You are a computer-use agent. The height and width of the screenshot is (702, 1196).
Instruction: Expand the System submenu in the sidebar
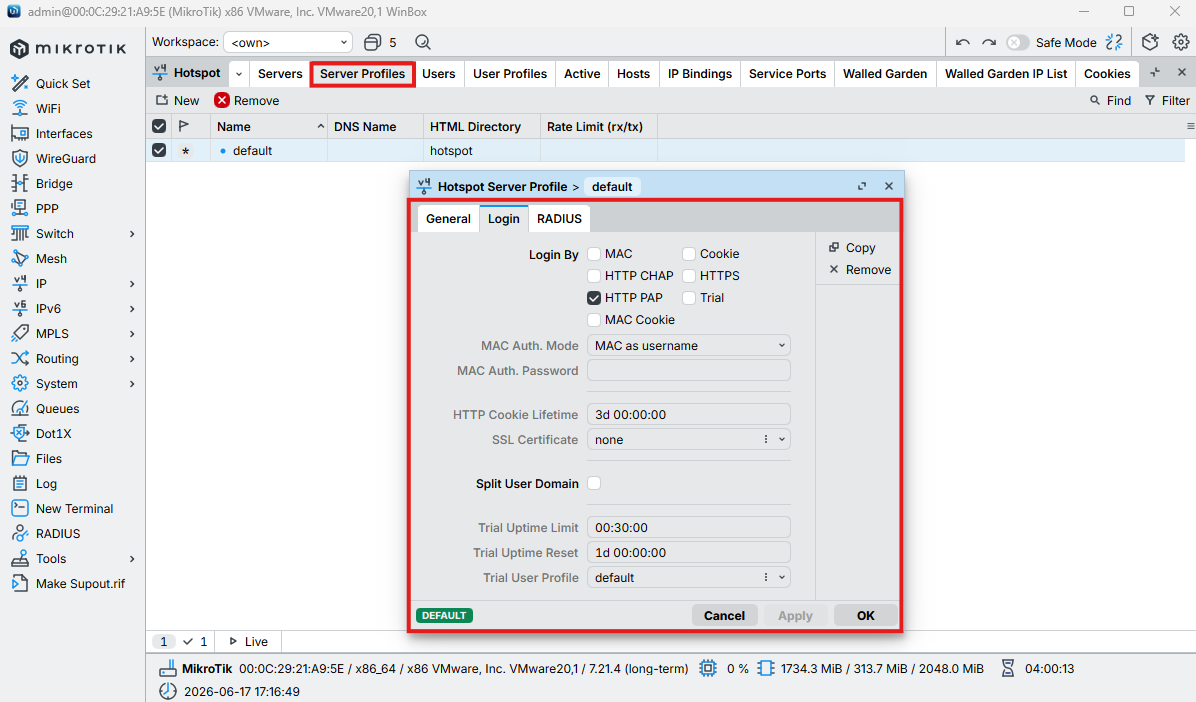[132, 384]
